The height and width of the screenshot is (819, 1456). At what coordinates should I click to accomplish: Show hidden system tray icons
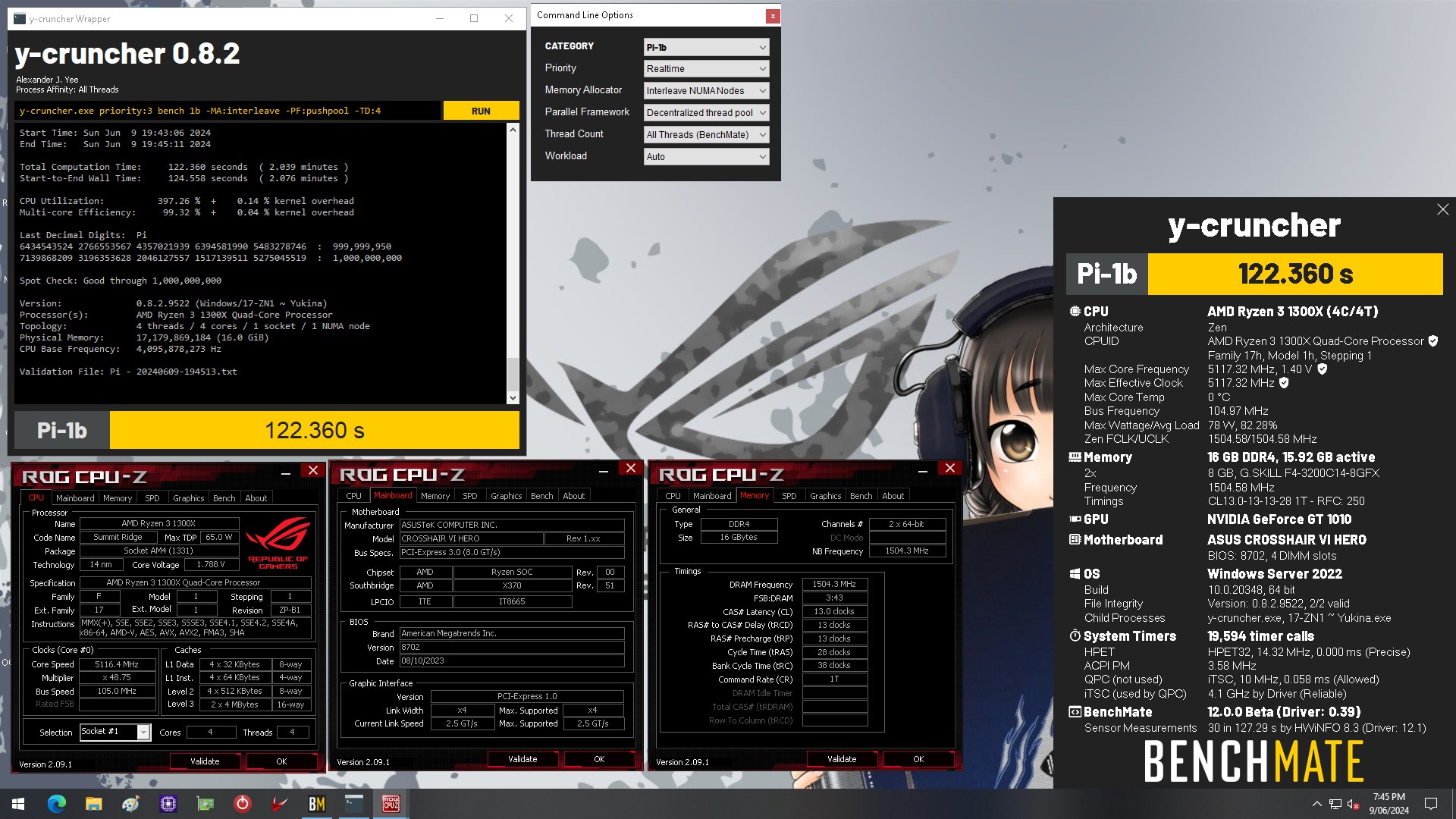(1316, 804)
